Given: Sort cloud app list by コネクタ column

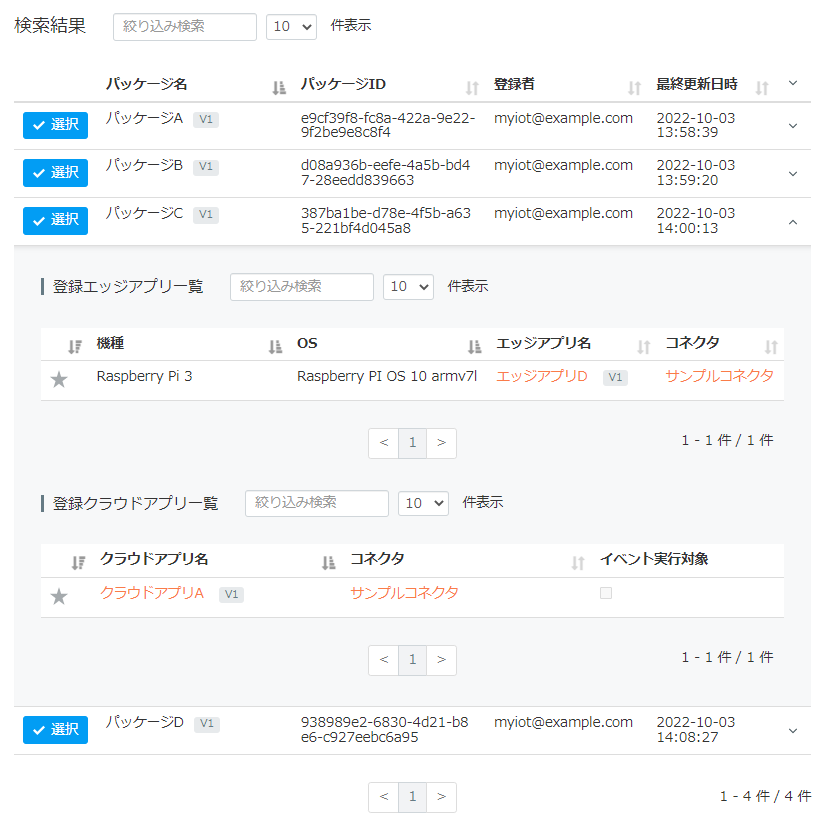Looking at the screenshot, I should click(578, 563).
